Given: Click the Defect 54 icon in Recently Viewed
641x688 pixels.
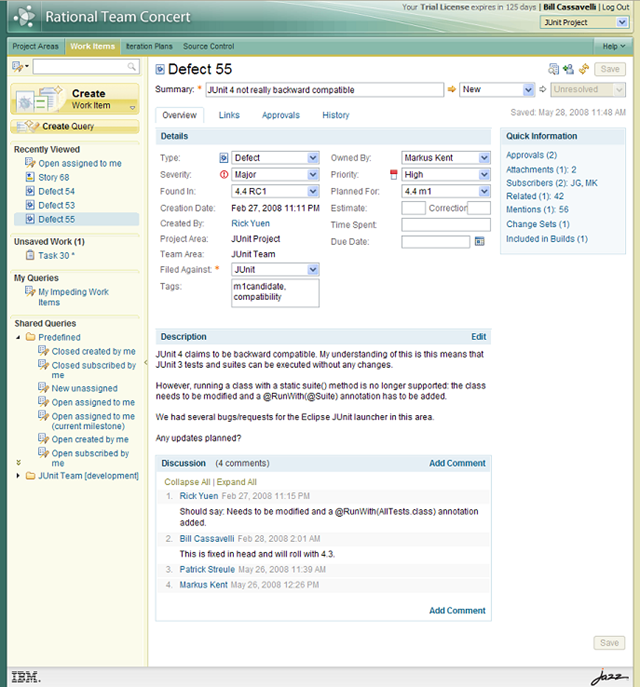Looking at the screenshot, I should pyautogui.click(x=30, y=191).
